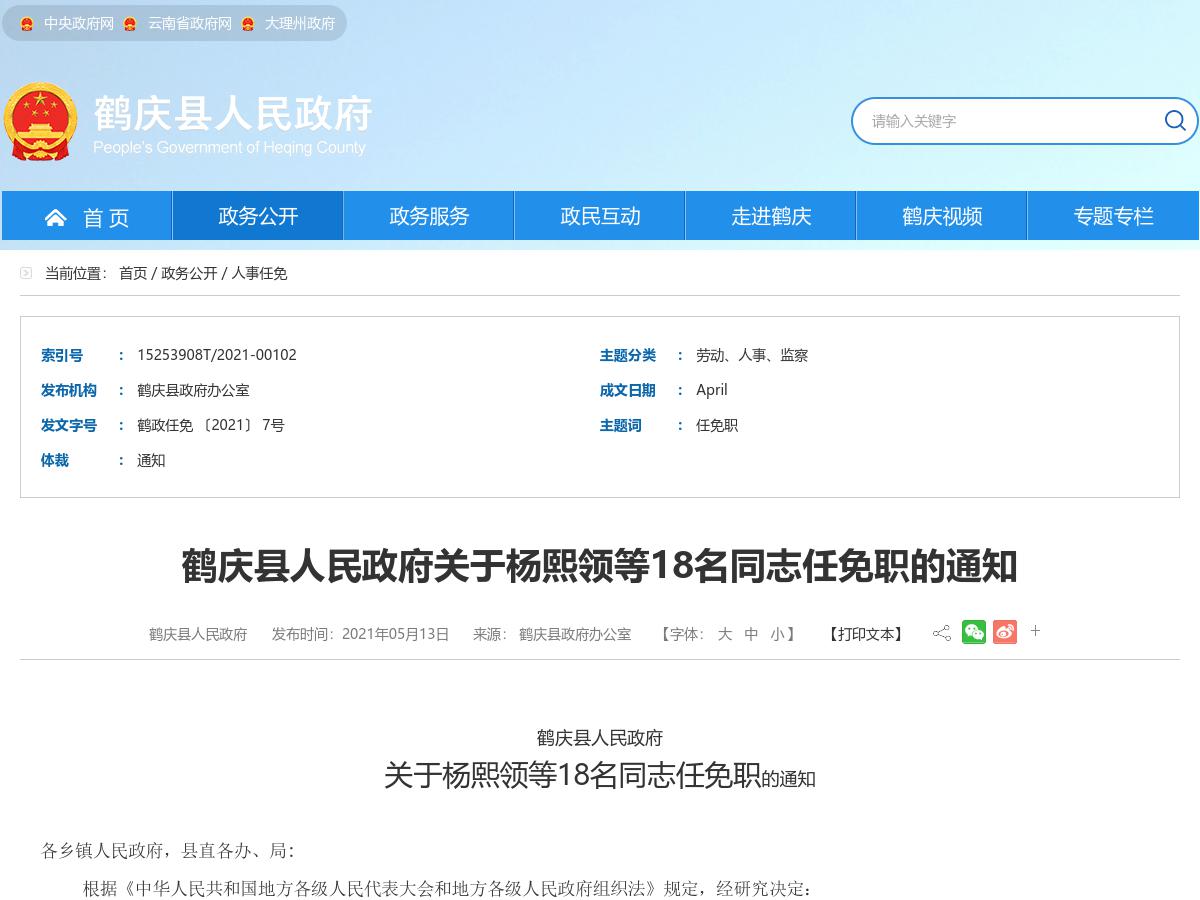The height and width of the screenshot is (900, 1200).
Task: Click the 索引号 label
Action: click(x=62, y=355)
